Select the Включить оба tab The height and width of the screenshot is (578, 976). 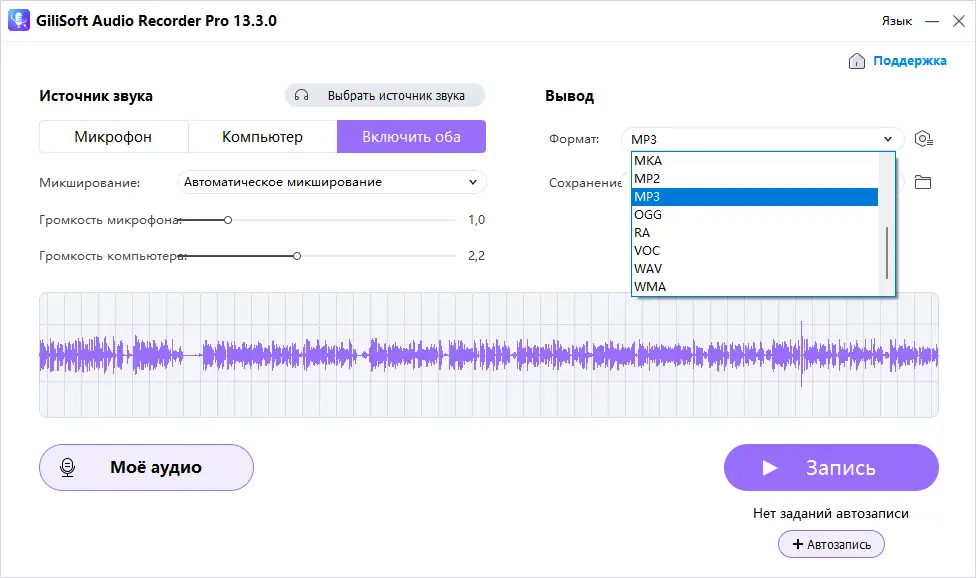point(411,136)
